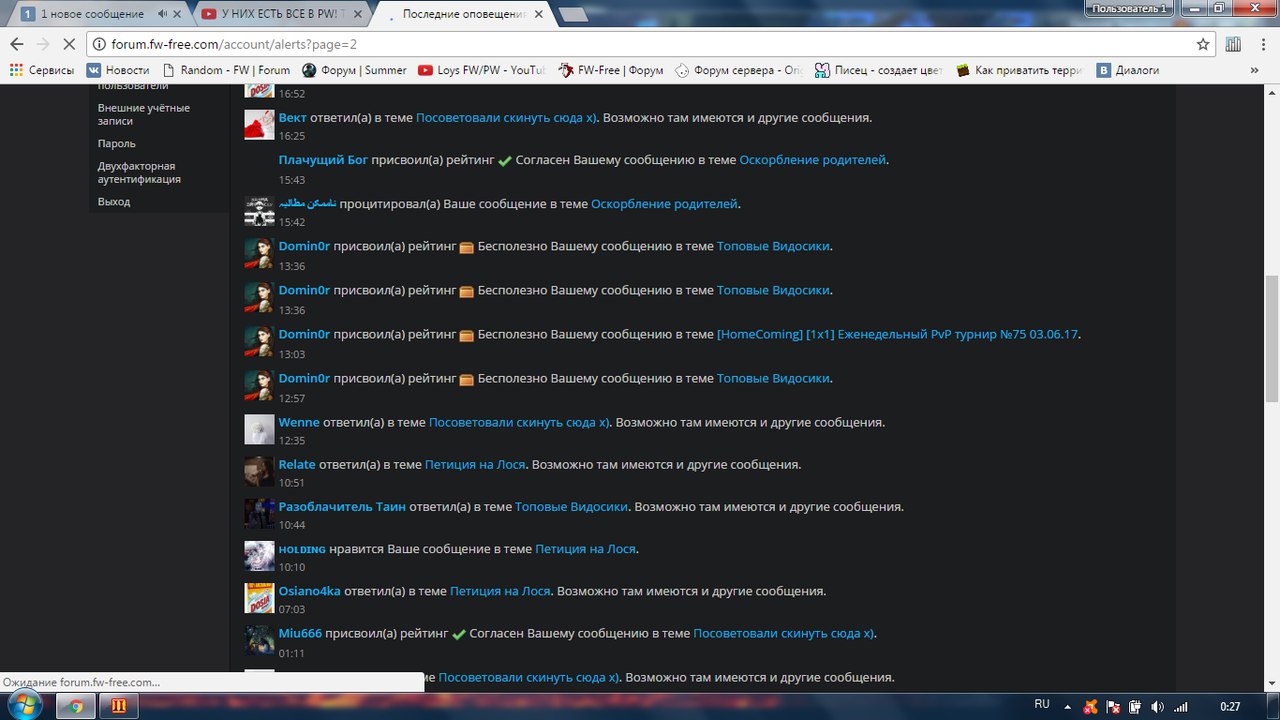Select Двухфакторная аутентификация in the sidebar
The image size is (1280, 720).
[138, 173]
